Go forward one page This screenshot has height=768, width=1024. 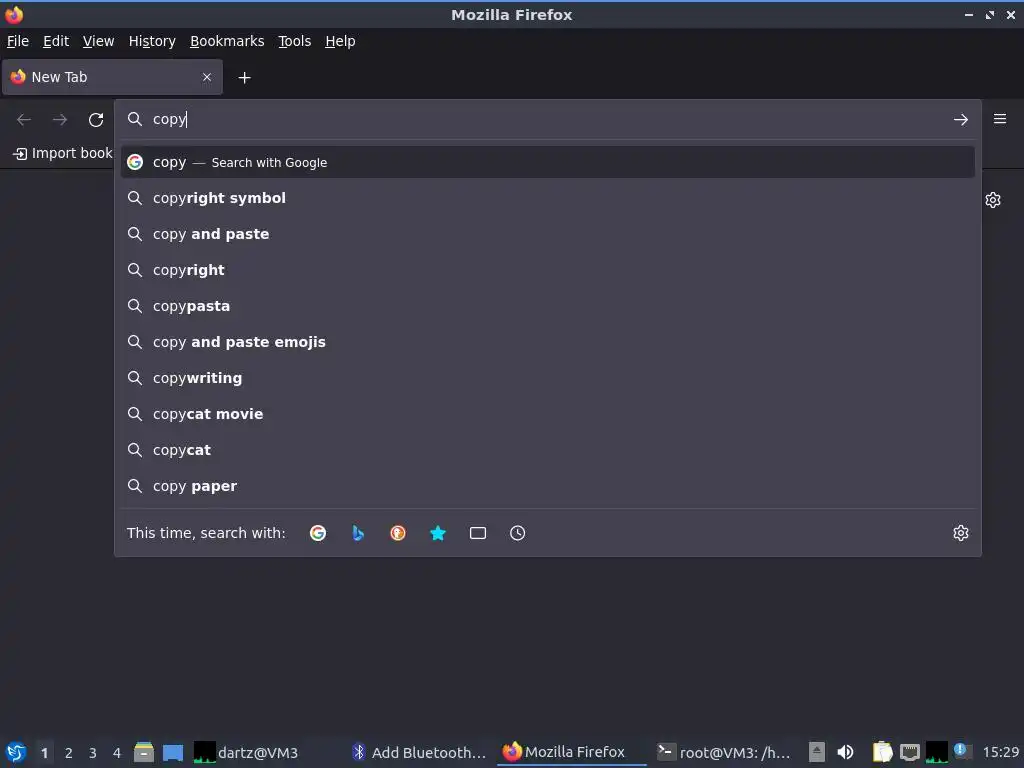click(x=60, y=120)
